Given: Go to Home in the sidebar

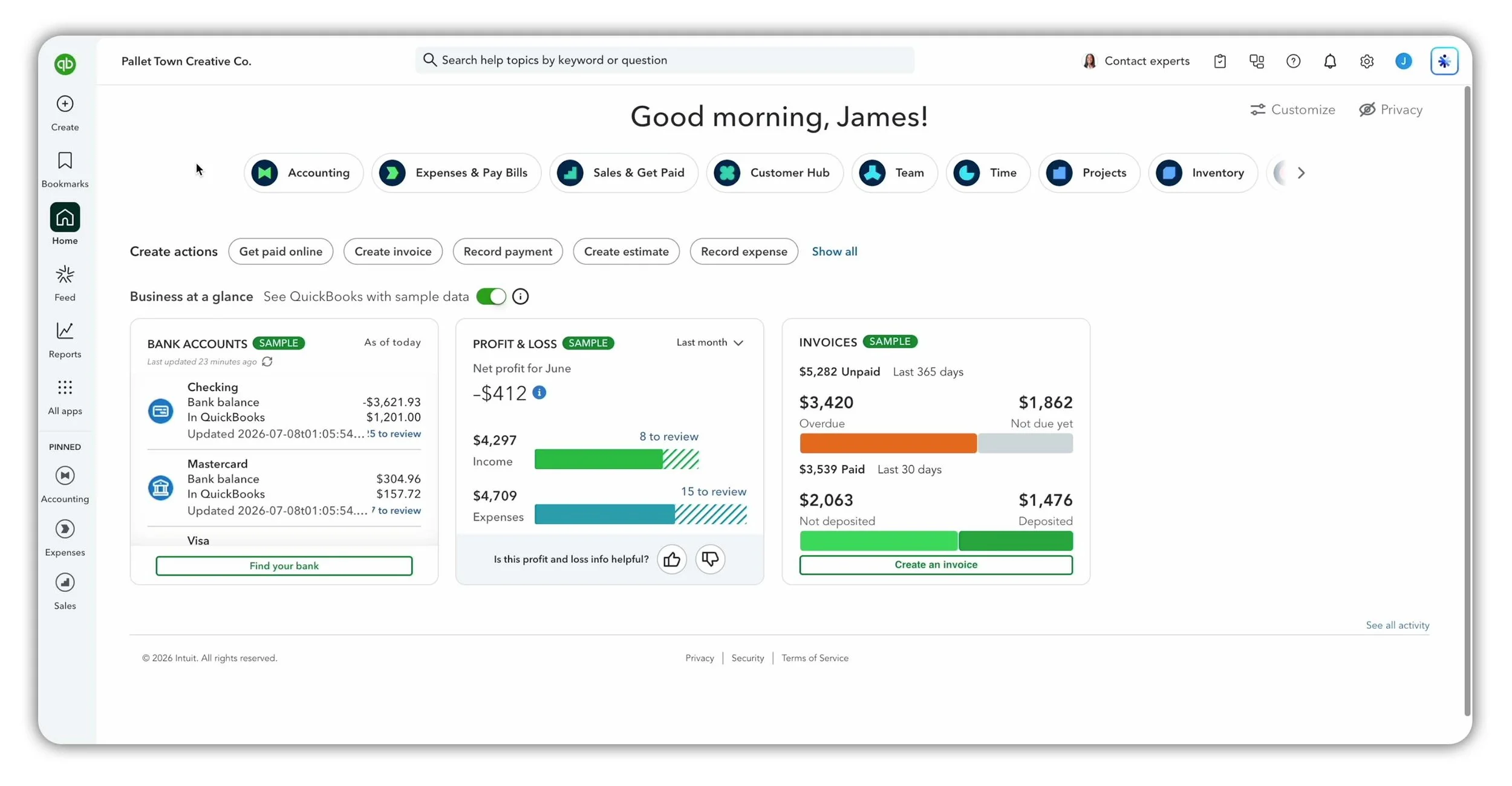Looking at the screenshot, I should (65, 224).
